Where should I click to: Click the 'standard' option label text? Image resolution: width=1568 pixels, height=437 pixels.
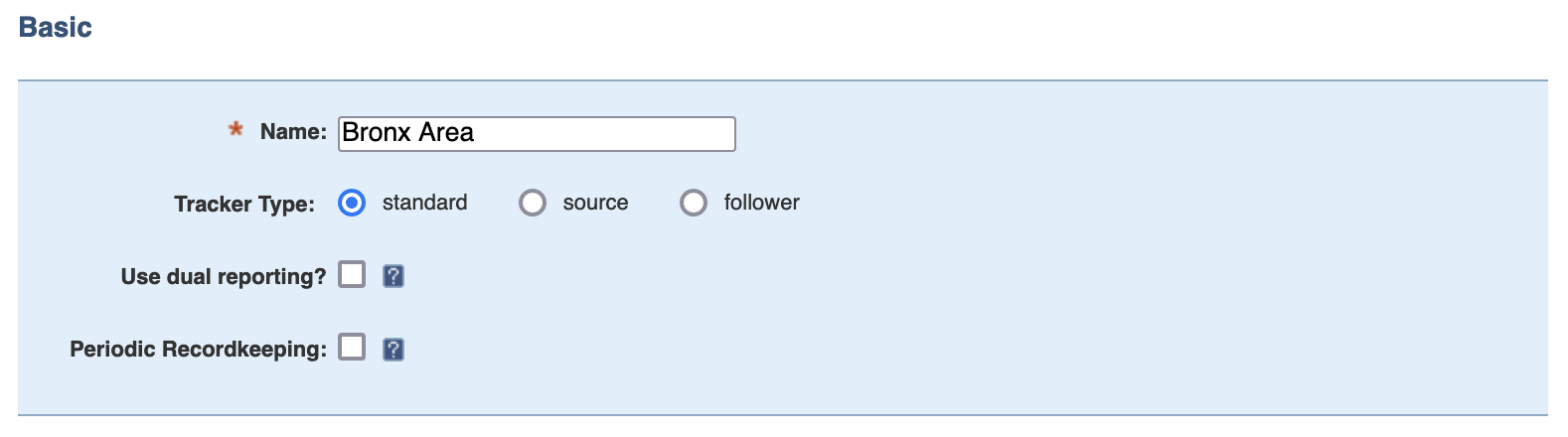(424, 203)
